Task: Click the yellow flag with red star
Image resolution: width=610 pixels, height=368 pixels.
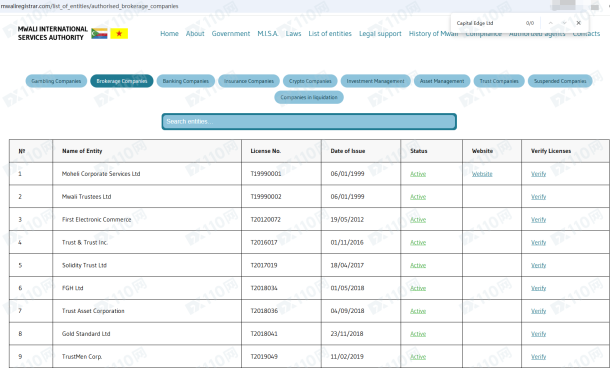Action: pos(119,33)
